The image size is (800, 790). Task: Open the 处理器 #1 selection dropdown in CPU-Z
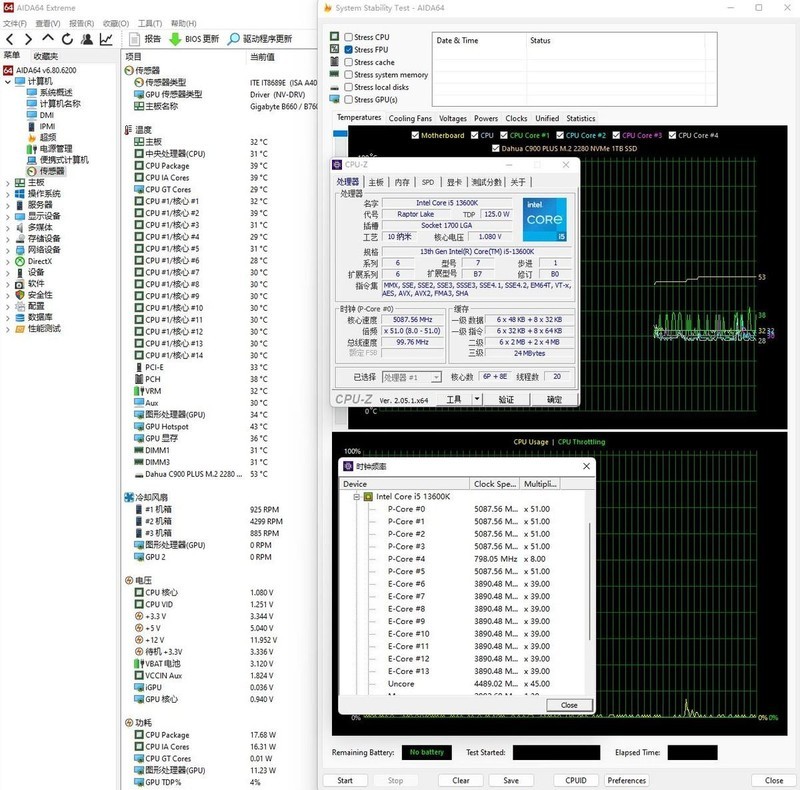click(412, 377)
